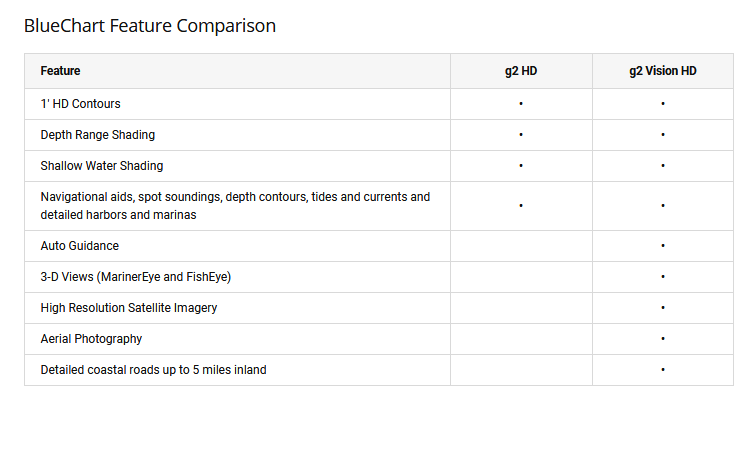Click g2 Vision HD bullet for Depth Range Shading
The height and width of the screenshot is (474, 748).
(663, 135)
